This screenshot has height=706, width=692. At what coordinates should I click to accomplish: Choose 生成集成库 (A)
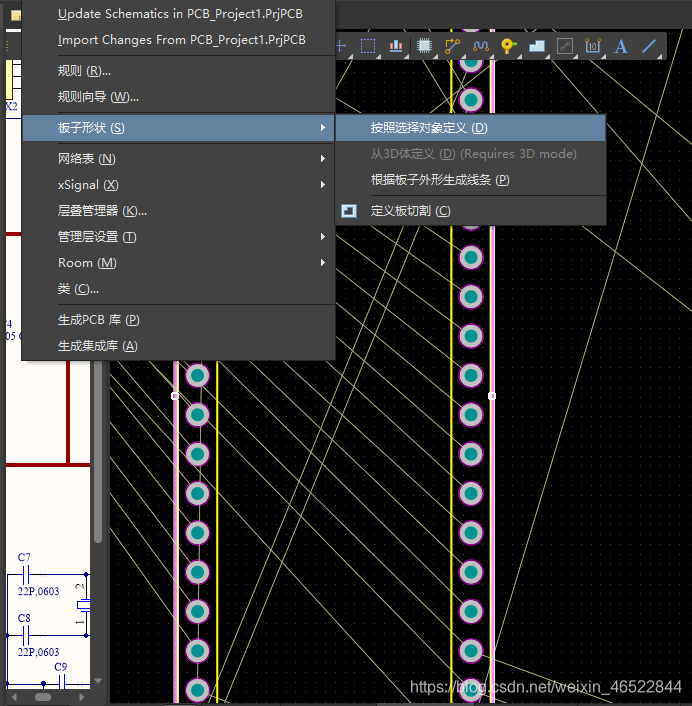click(98, 346)
